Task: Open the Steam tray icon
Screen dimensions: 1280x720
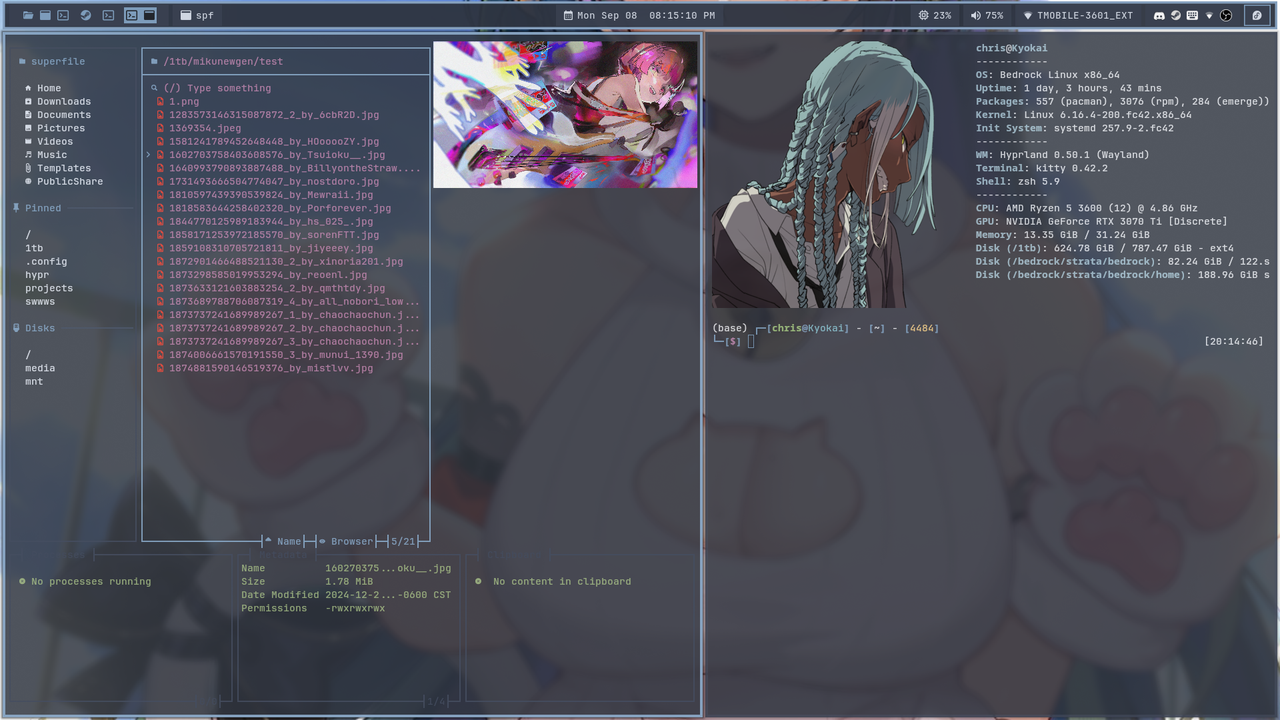Action: tap(1176, 15)
